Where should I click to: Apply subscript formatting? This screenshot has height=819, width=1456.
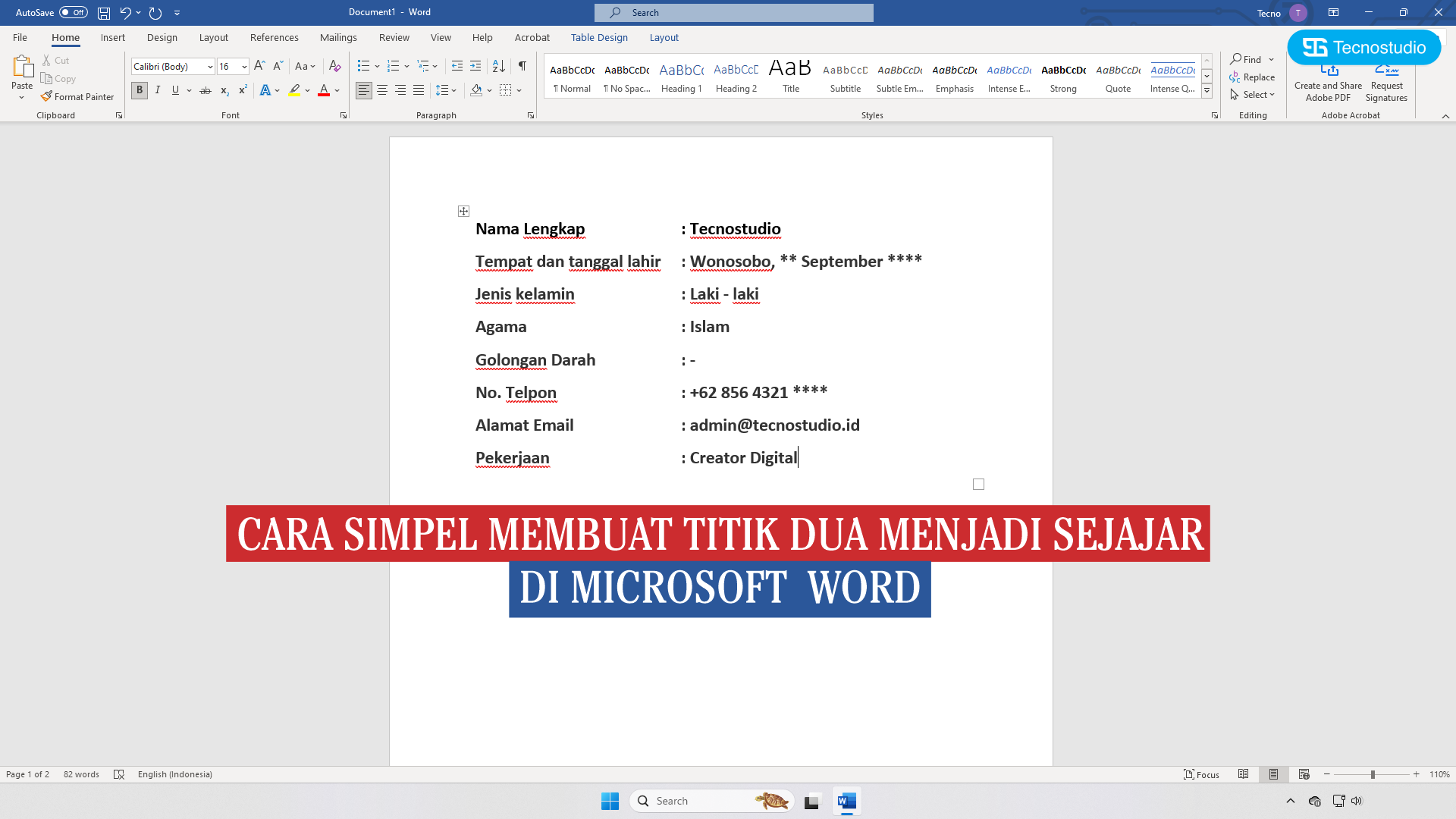(x=224, y=90)
